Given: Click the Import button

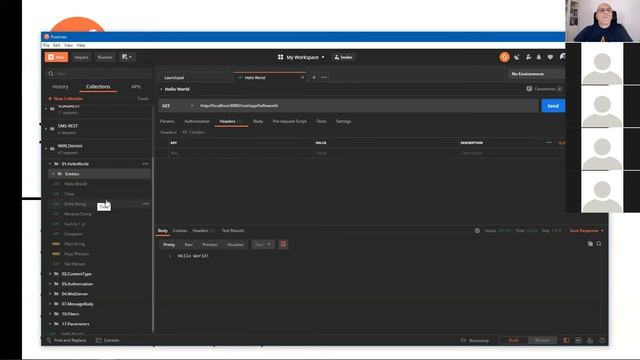Looking at the screenshot, I should click(x=81, y=57).
